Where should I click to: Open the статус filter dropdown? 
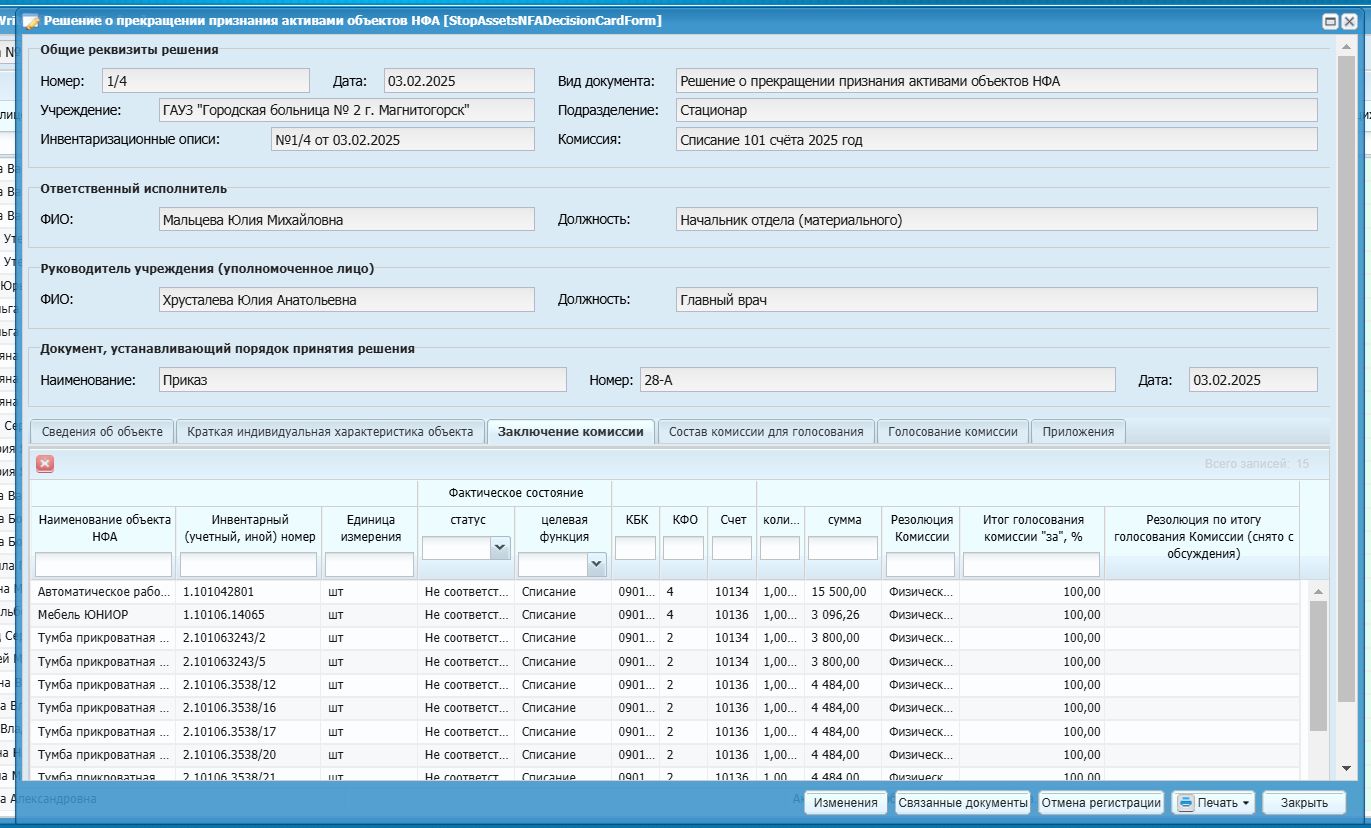[x=499, y=548]
